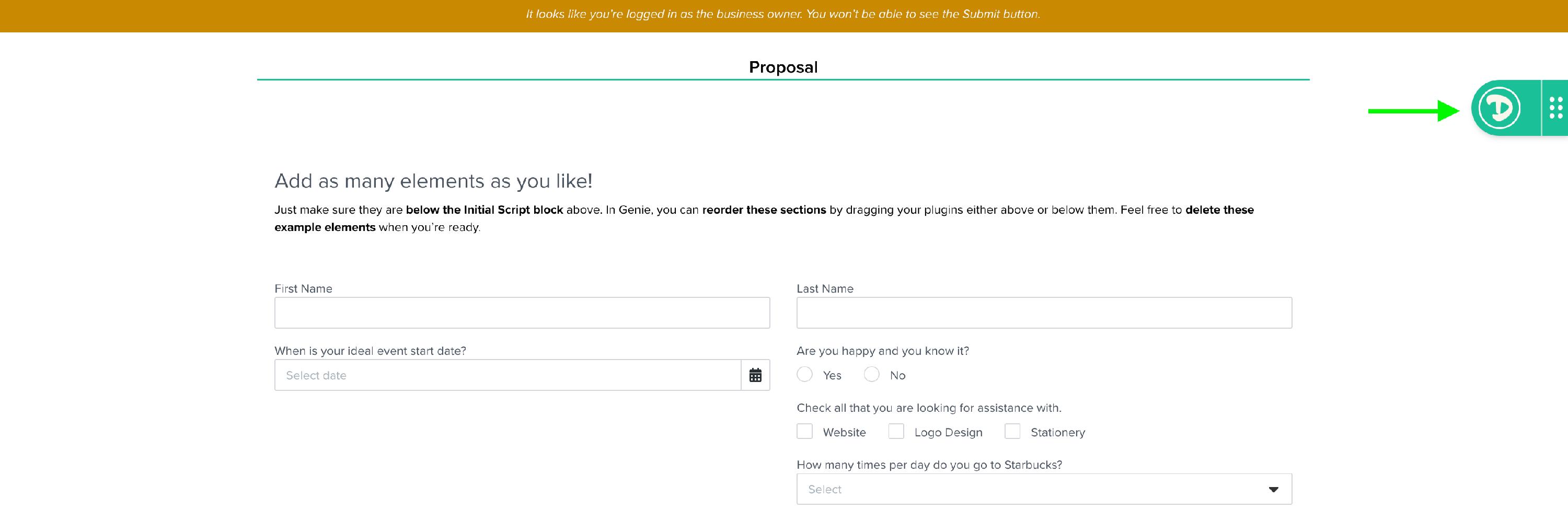Click the round Dubsado logo icon
Screen dimensions: 1568x521
click(x=1498, y=108)
